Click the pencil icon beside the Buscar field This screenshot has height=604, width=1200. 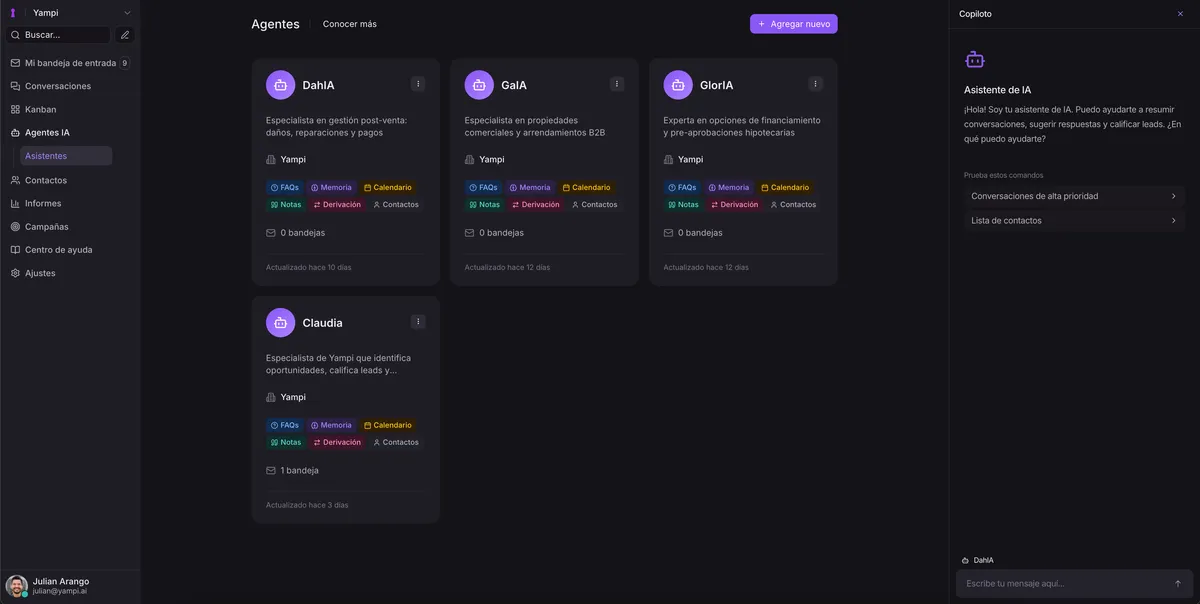click(124, 35)
